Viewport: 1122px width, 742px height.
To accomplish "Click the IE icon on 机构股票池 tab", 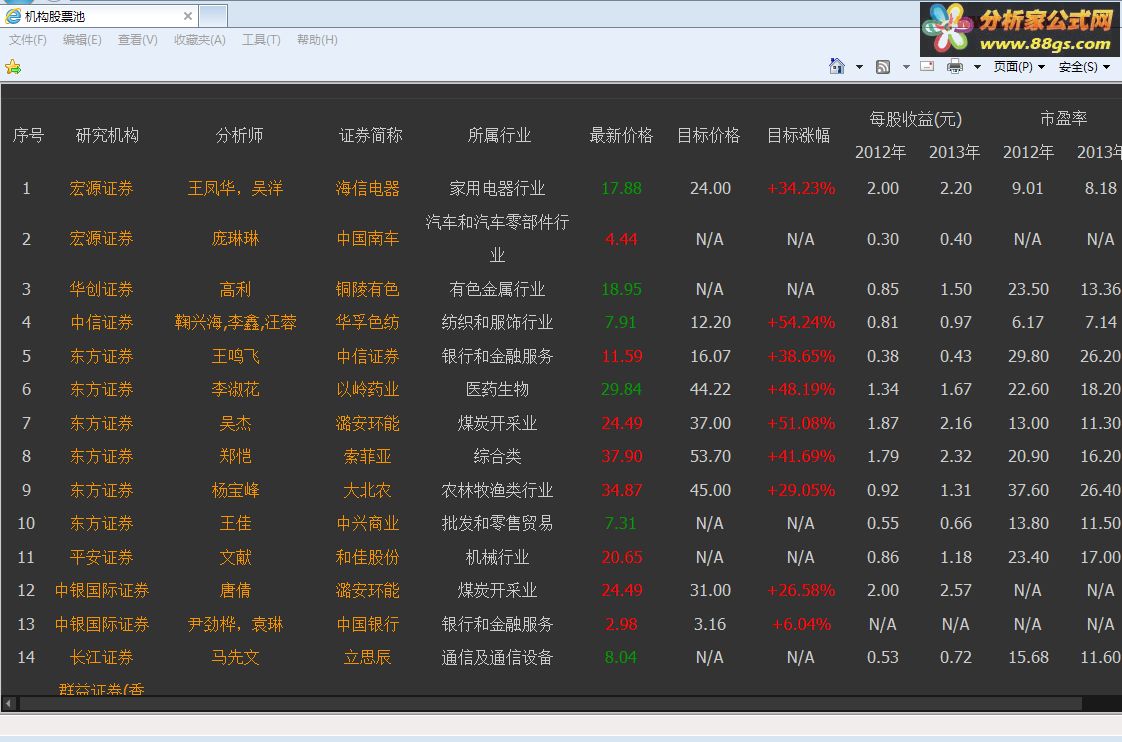I will [13, 16].
